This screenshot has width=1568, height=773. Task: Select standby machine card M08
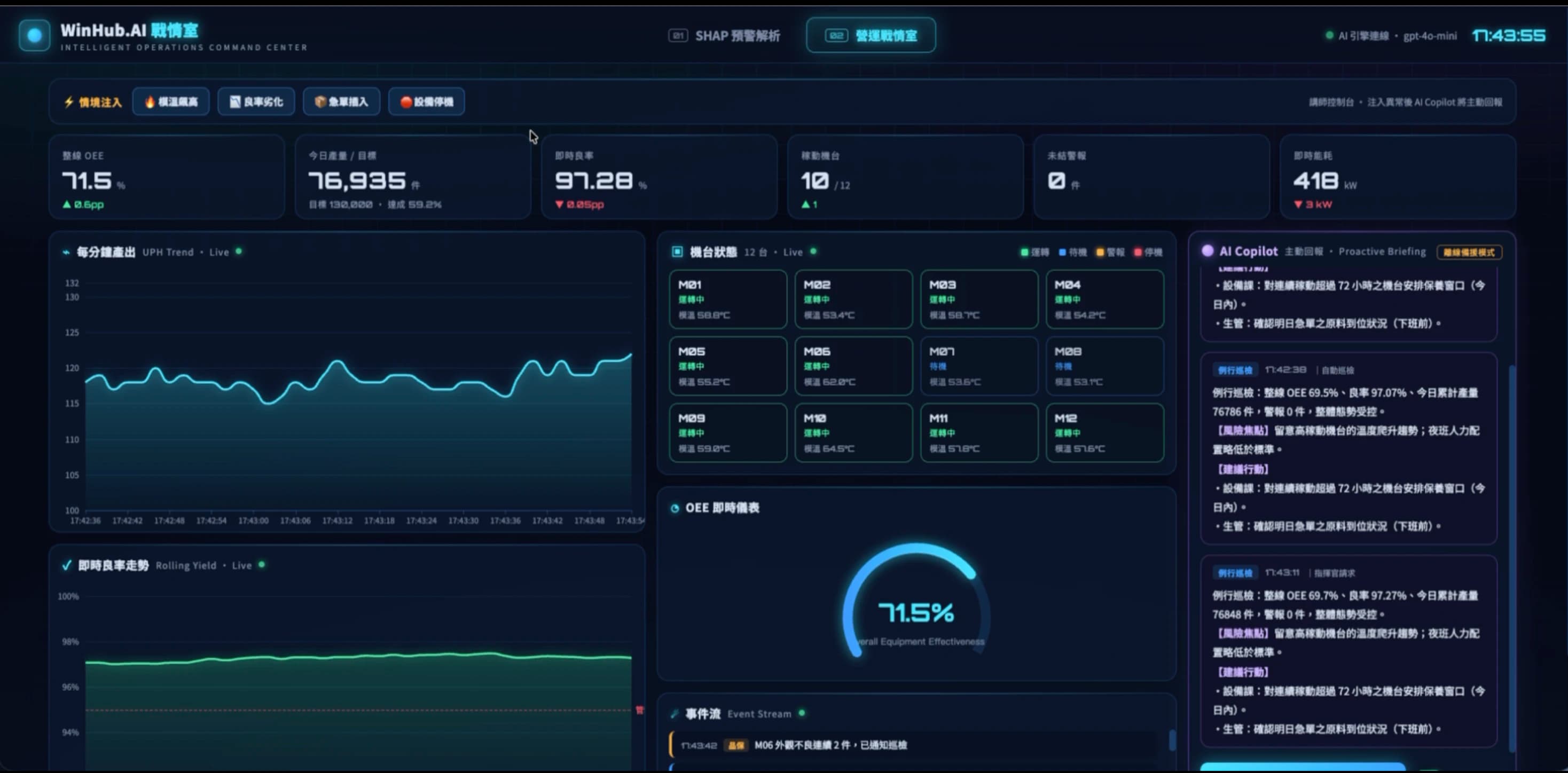point(1105,366)
